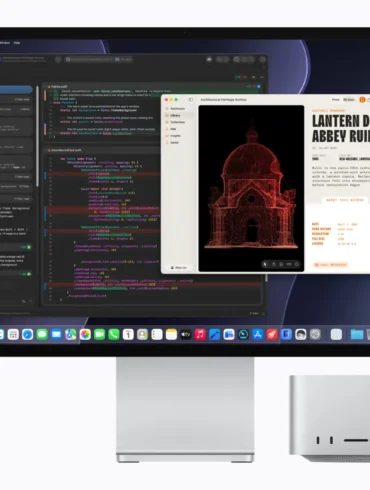Select the hand pan tool in the 3D viewer
This screenshot has width=370, height=490.
pos(273,264)
